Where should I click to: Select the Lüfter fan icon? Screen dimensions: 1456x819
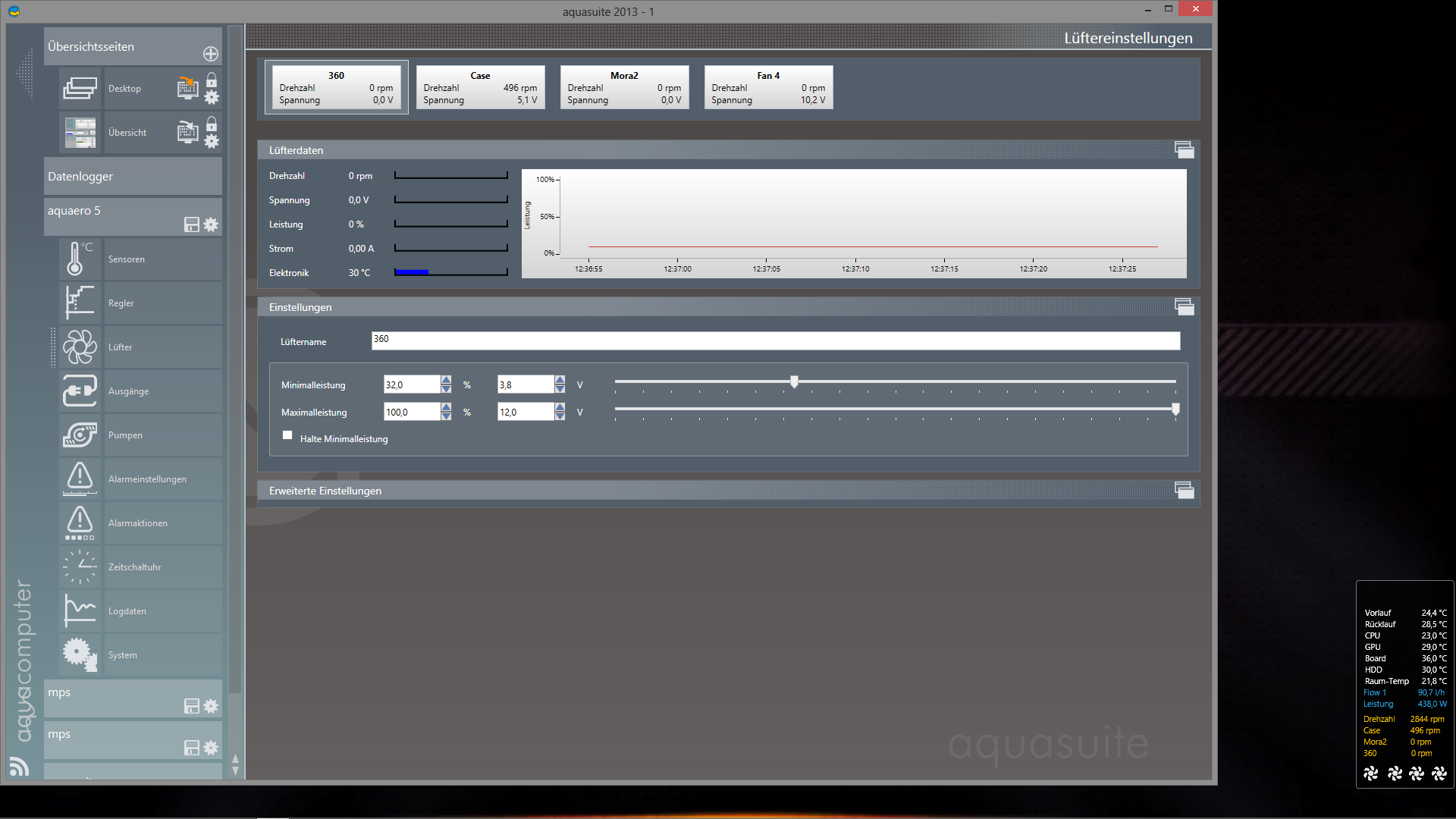(80, 347)
